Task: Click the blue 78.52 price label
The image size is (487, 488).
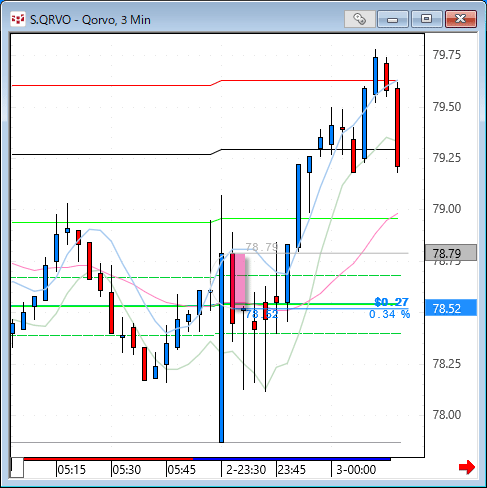Action: [451, 308]
